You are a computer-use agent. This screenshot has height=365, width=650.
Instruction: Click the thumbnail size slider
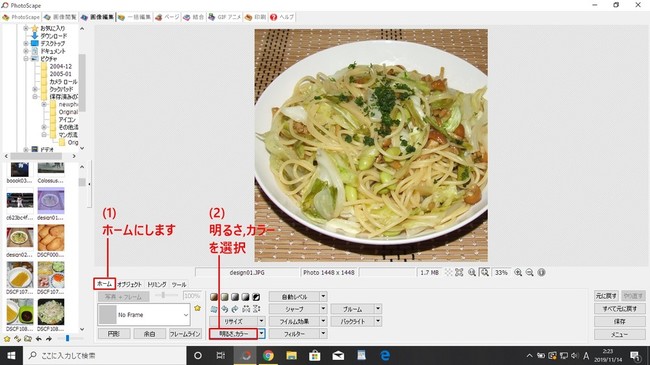[x=68, y=338]
